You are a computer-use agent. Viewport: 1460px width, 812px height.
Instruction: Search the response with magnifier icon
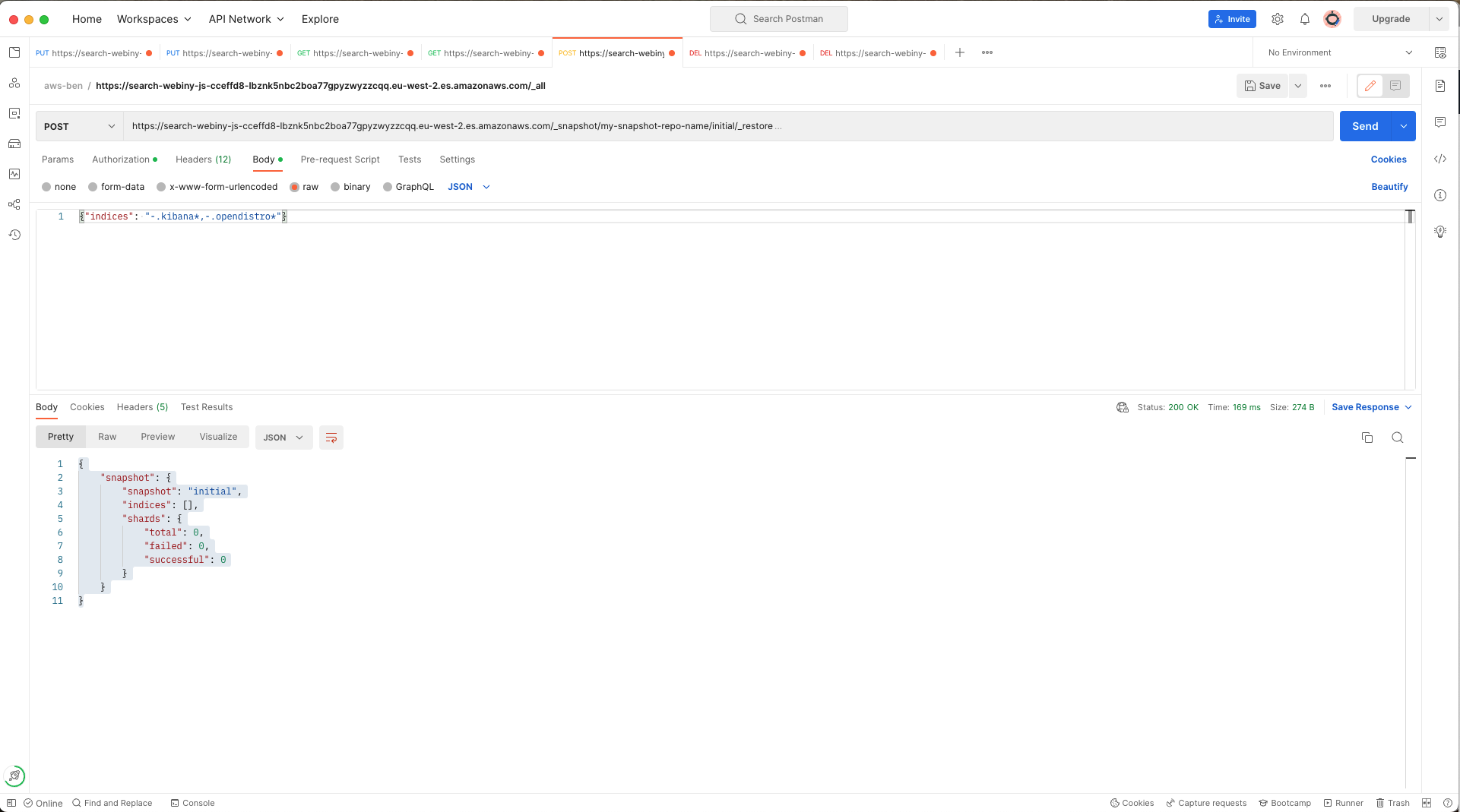pos(1397,438)
